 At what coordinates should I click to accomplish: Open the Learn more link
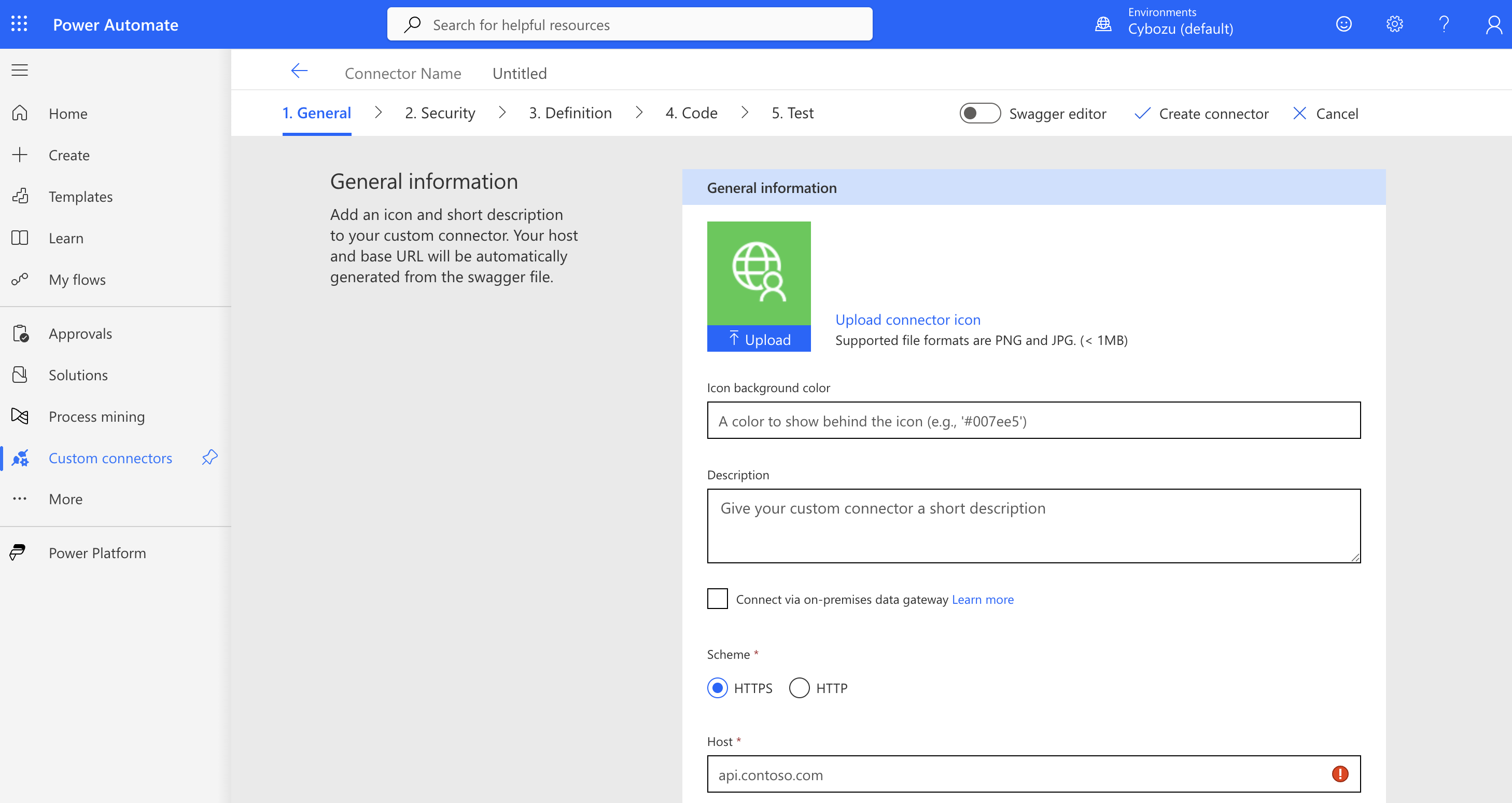(983, 599)
